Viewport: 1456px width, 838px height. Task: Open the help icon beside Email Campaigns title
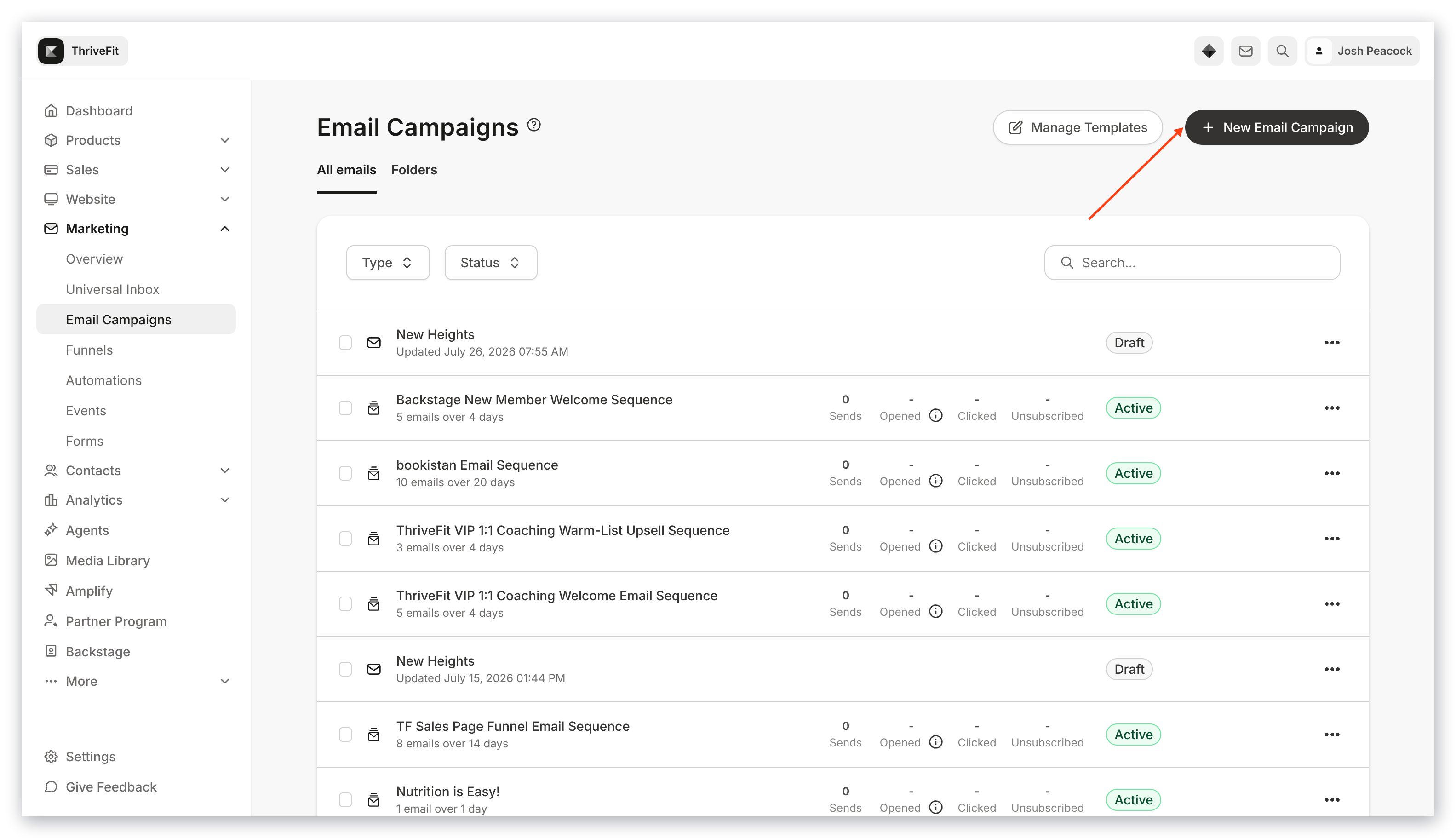coord(534,125)
